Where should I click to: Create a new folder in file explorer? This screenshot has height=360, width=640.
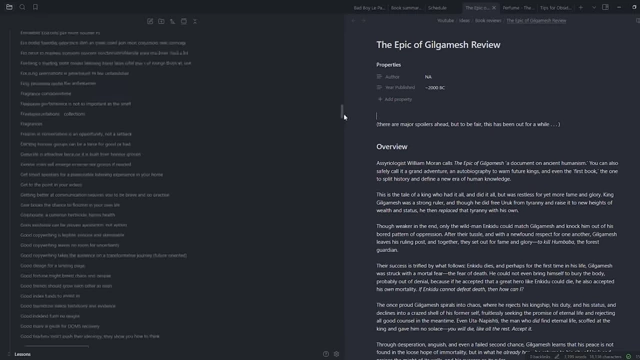click(161, 21)
